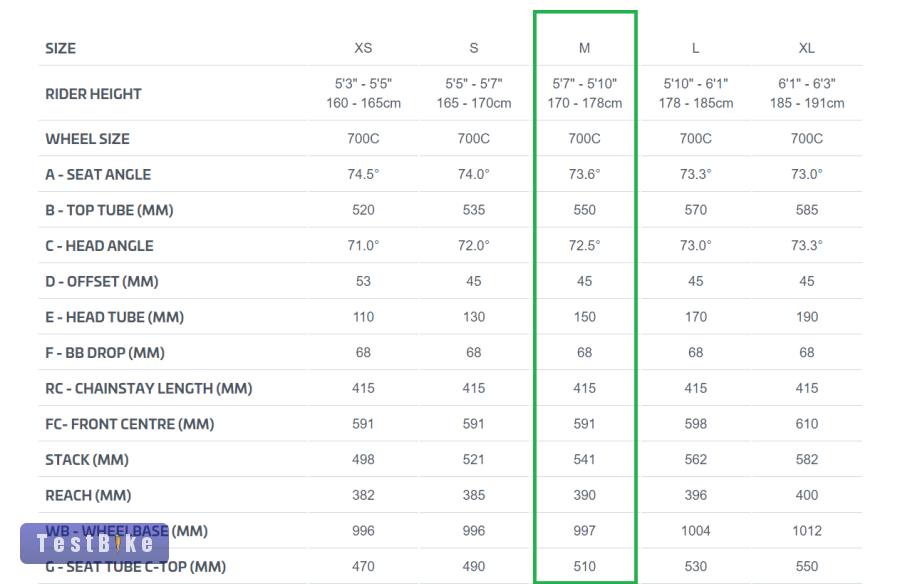Click the 73.6° seat angle value

pos(585,174)
